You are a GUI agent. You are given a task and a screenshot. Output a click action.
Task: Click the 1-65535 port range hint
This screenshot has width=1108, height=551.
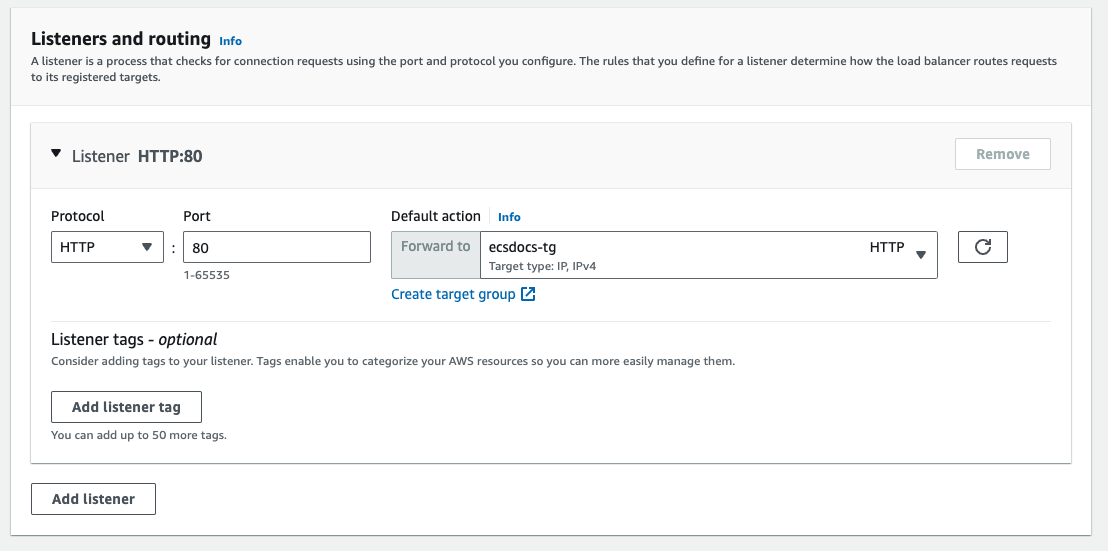click(206, 274)
